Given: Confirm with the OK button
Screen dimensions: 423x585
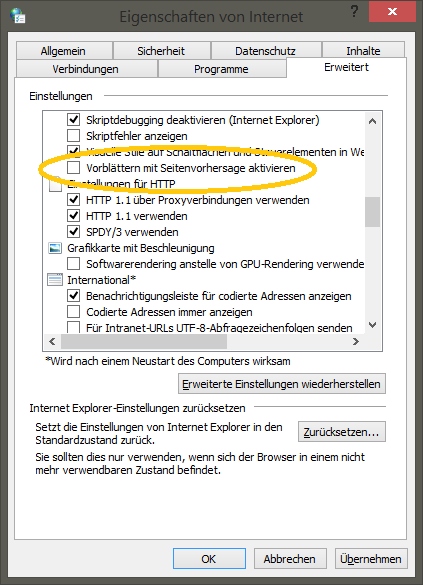Looking at the screenshot, I should tap(209, 559).
